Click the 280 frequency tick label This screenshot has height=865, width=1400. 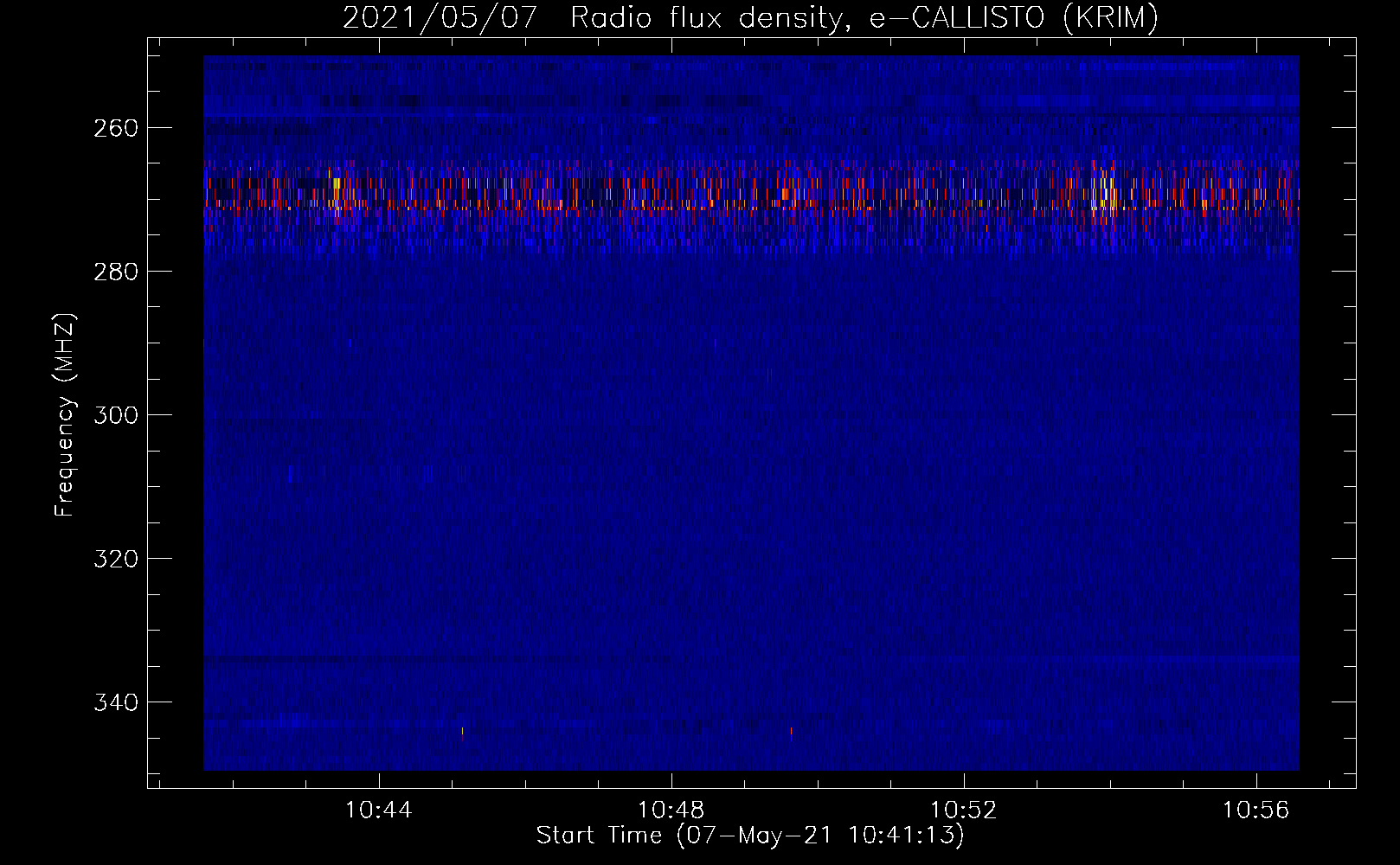[116, 272]
